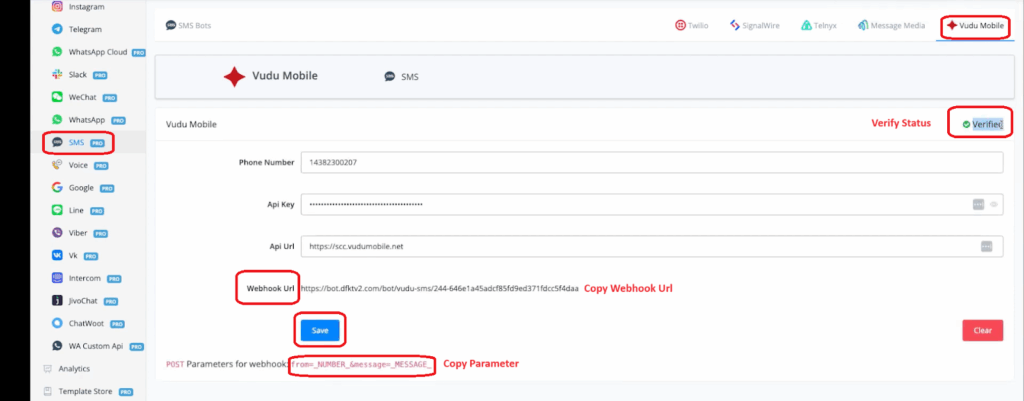The image size is (1024, 401).
Task: Open the Google channel icon
Action: 59,187
